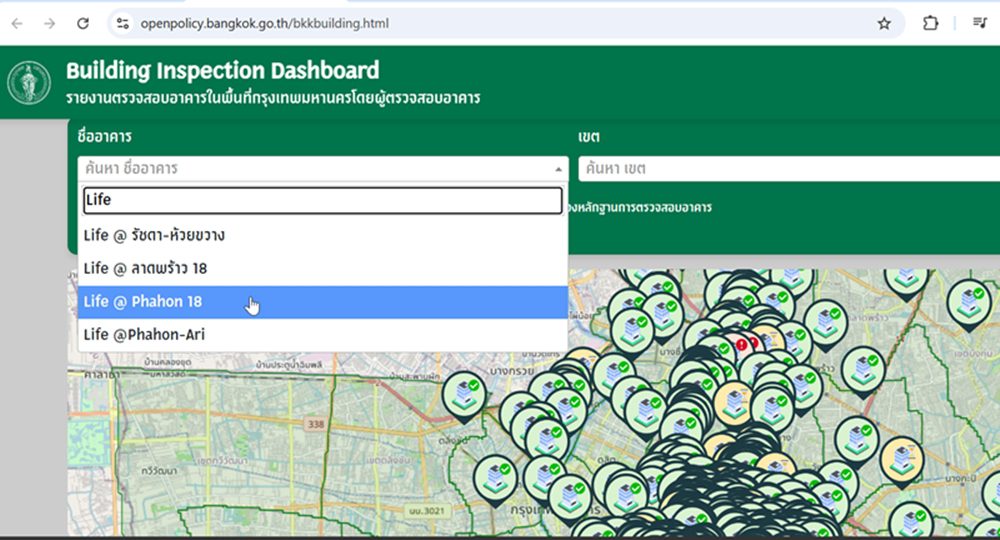Screen dimensions: 1000x540
Task: Open the browser extensions puzzle icon
Action: (930, 23)
